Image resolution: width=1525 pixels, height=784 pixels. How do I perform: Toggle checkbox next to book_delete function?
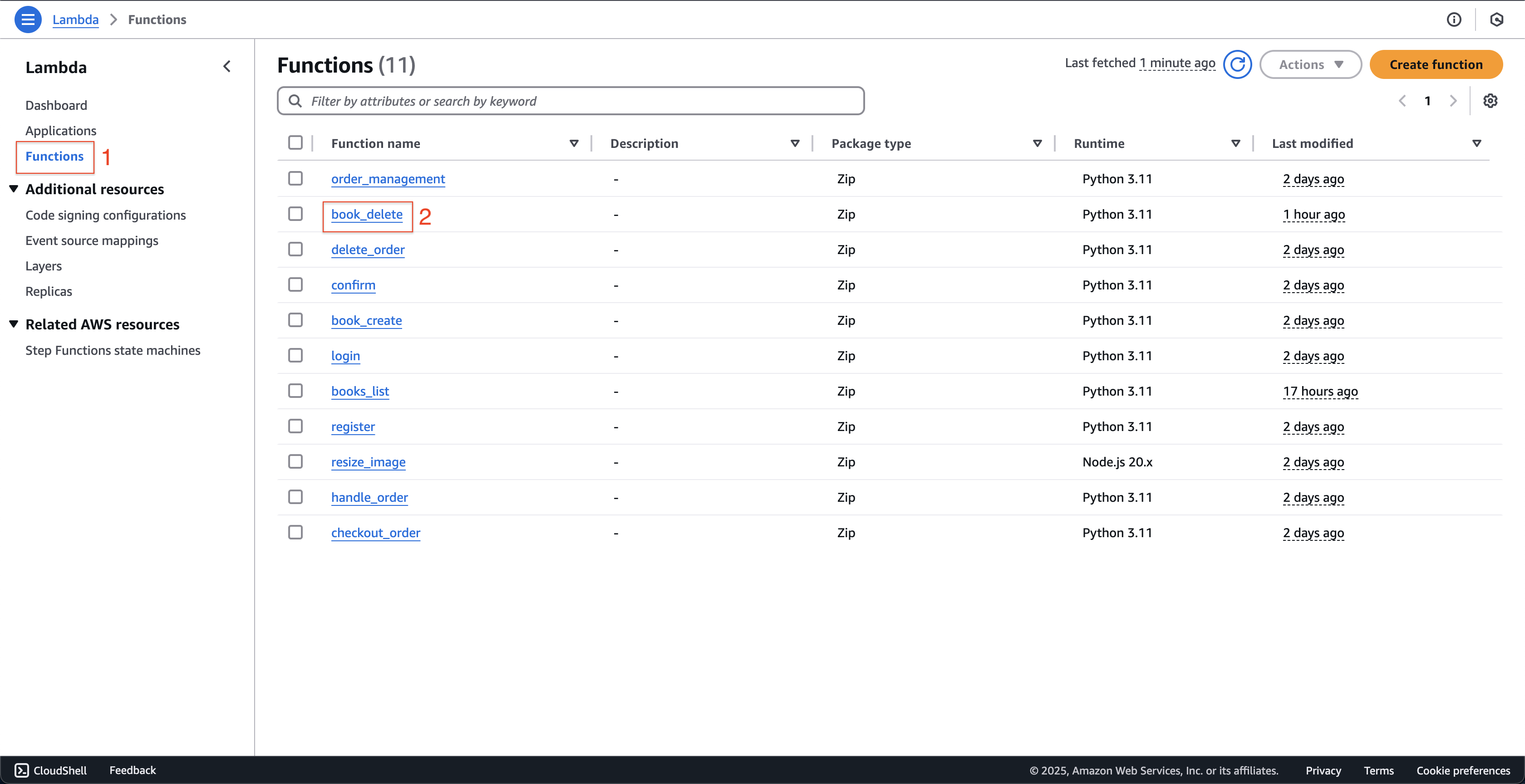point(296,214)
